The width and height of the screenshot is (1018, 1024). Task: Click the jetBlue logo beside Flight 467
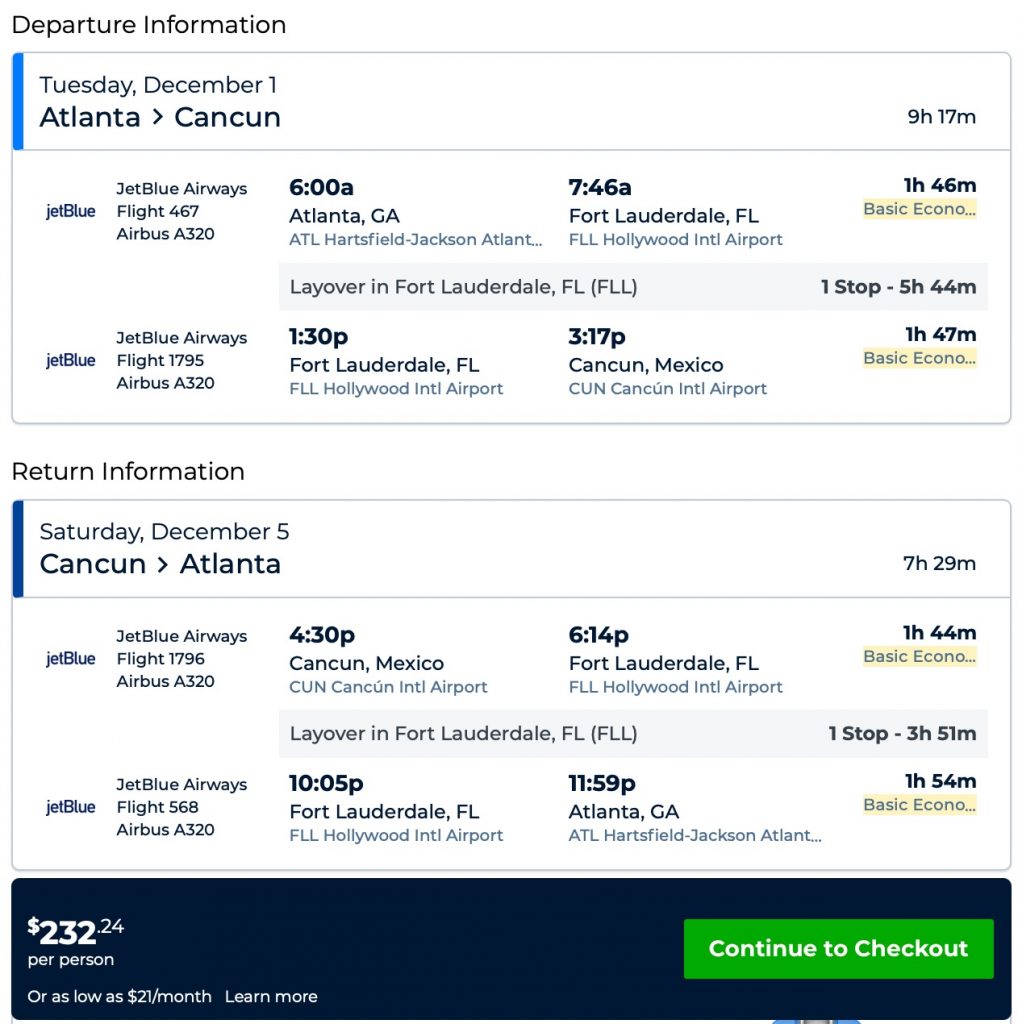pos(71,211)
